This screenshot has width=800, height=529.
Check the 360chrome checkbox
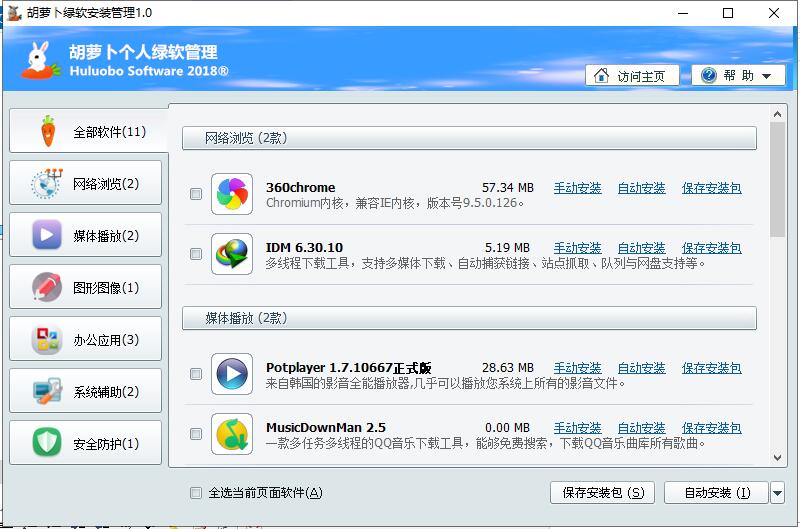[x=196, y=194]
